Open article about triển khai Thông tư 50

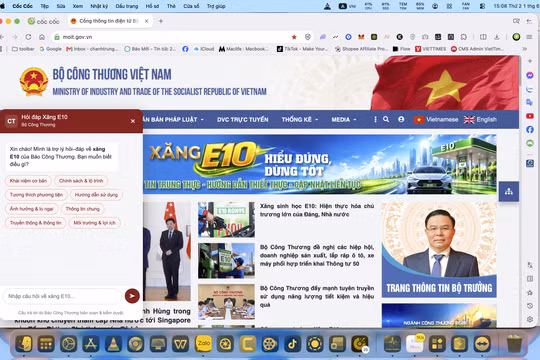(x=317, y=255)
